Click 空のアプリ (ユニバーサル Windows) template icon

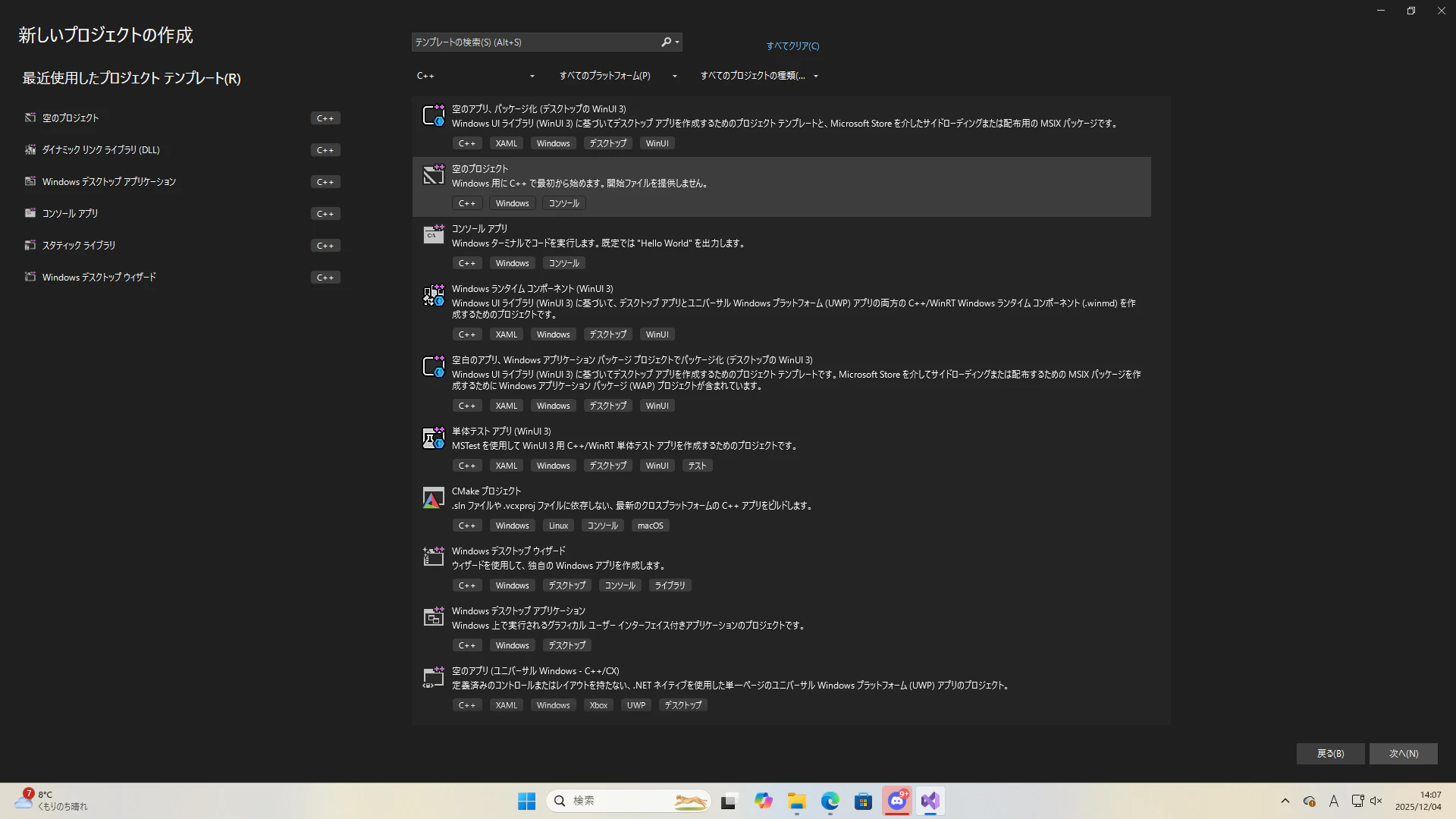click(433, 677)
